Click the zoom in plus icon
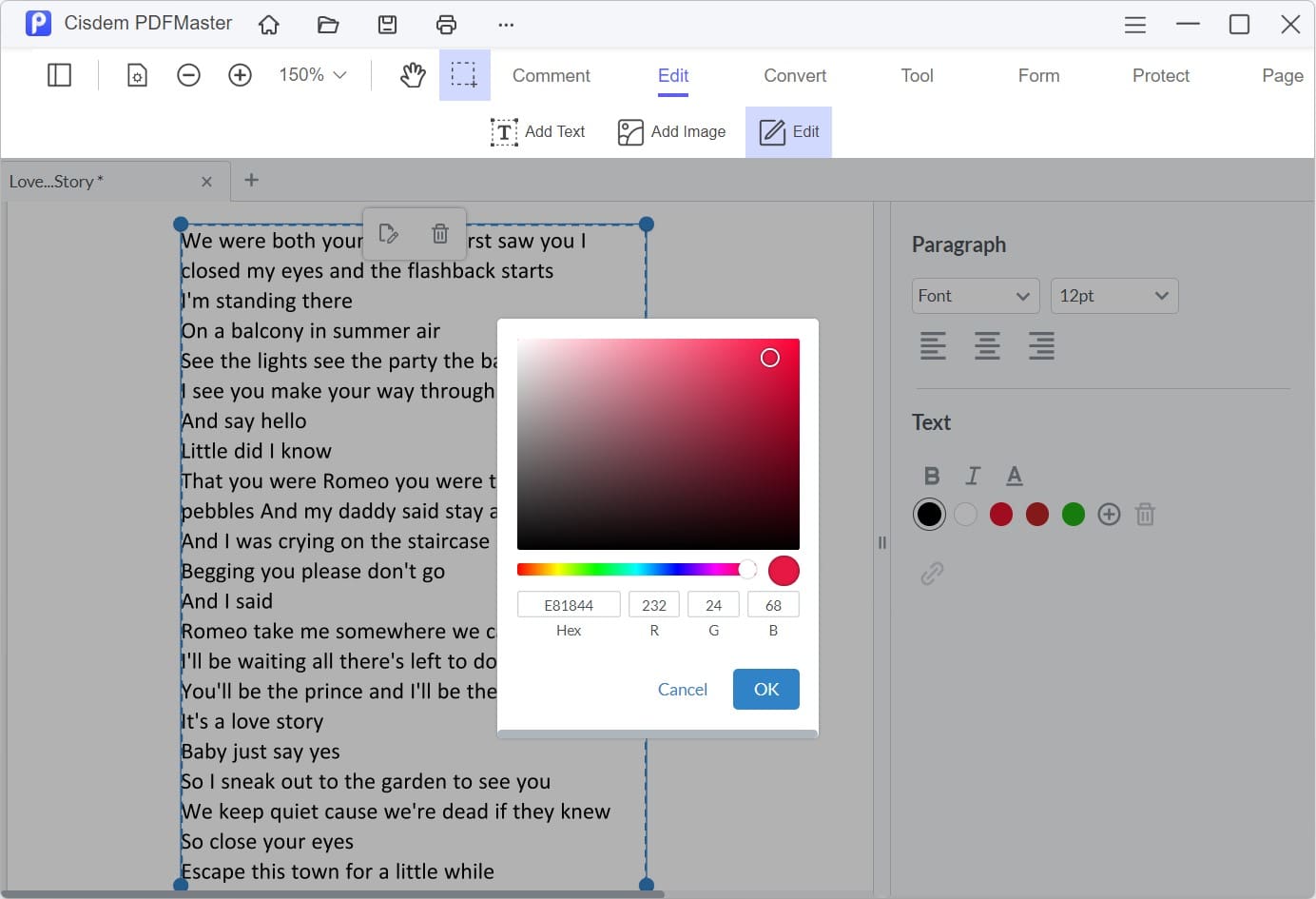 pos(240,75)
